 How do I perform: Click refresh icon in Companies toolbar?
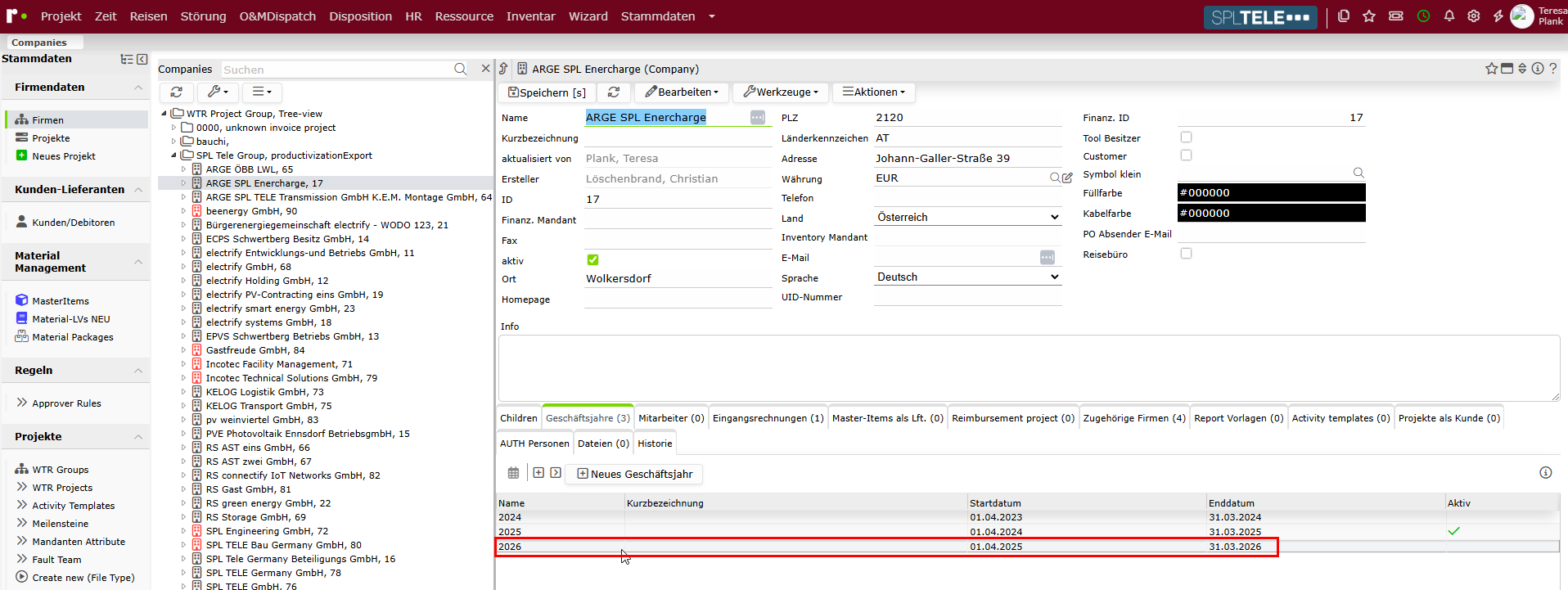point(177,92)
